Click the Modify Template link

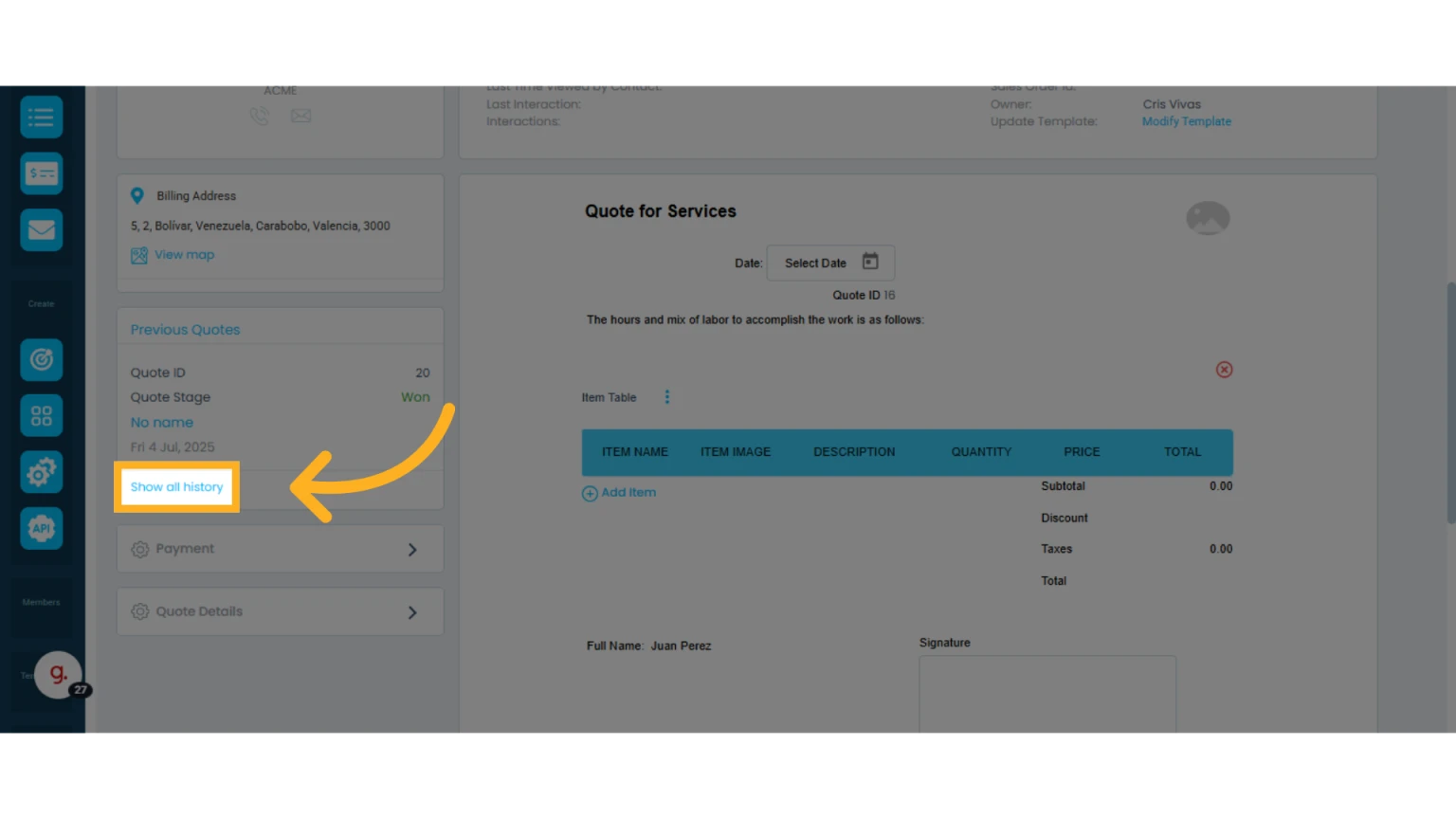(1187, 121)
